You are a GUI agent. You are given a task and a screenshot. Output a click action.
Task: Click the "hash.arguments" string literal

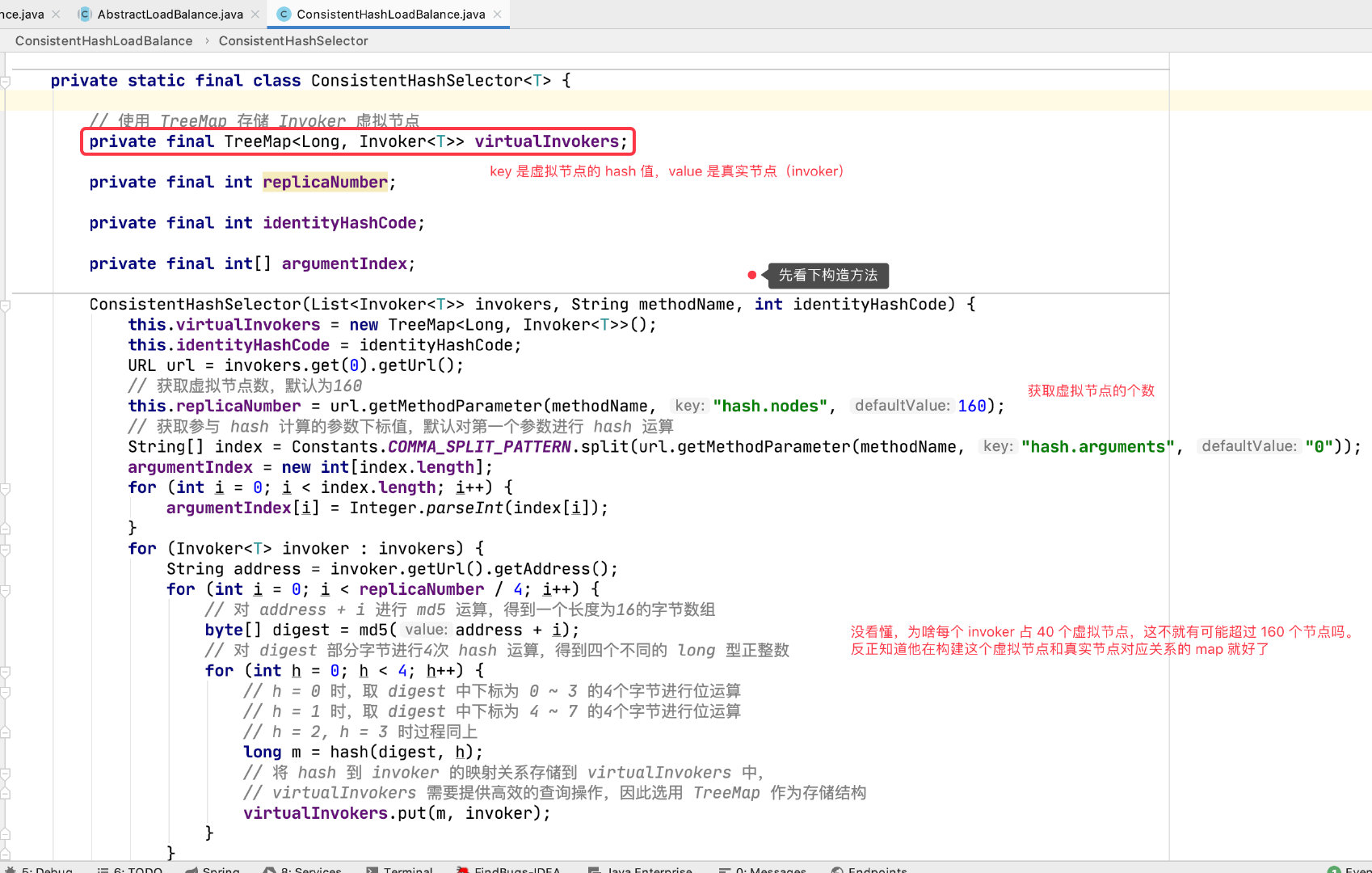(x=1097, y=446)
